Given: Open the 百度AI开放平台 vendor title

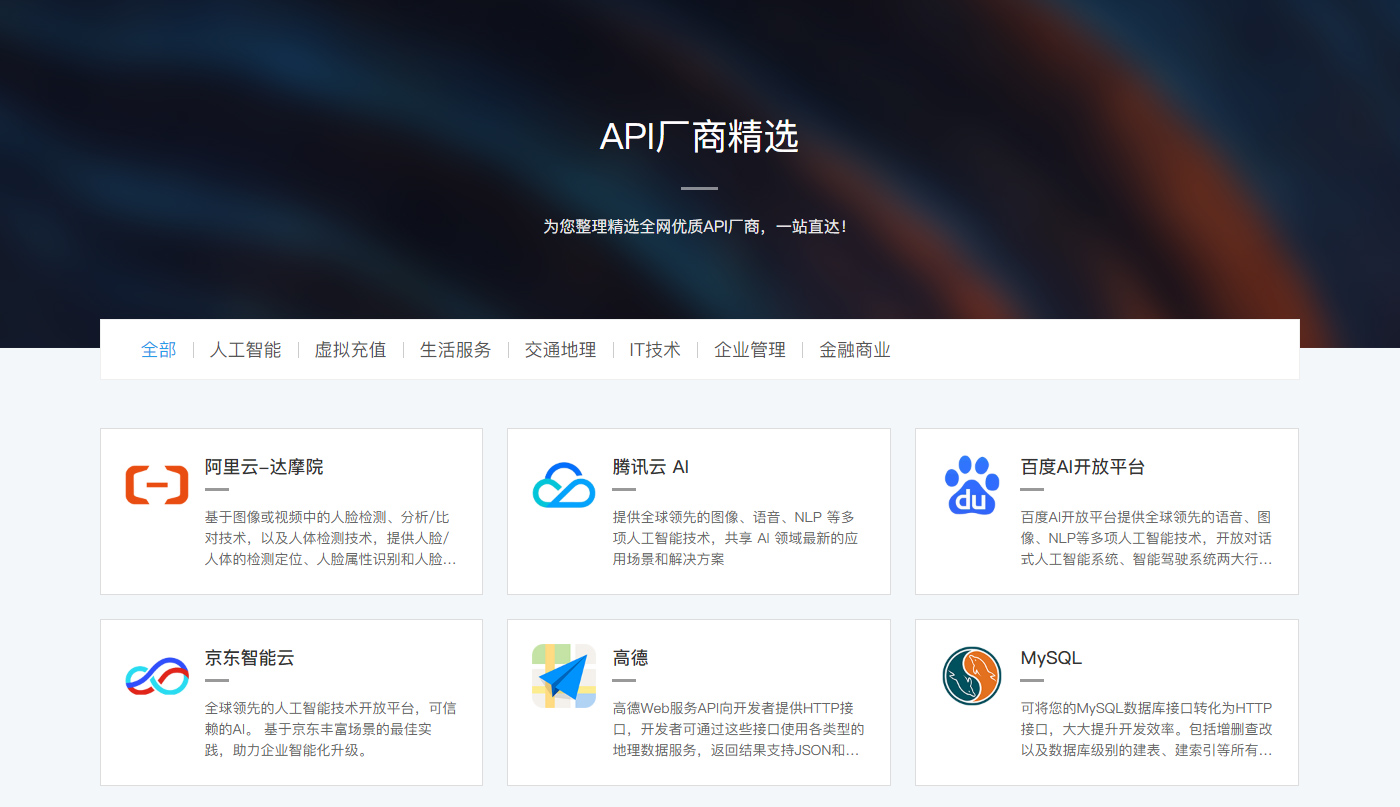Looking at the screenshot, I should pyautogui.click(x=1083, y=467).
